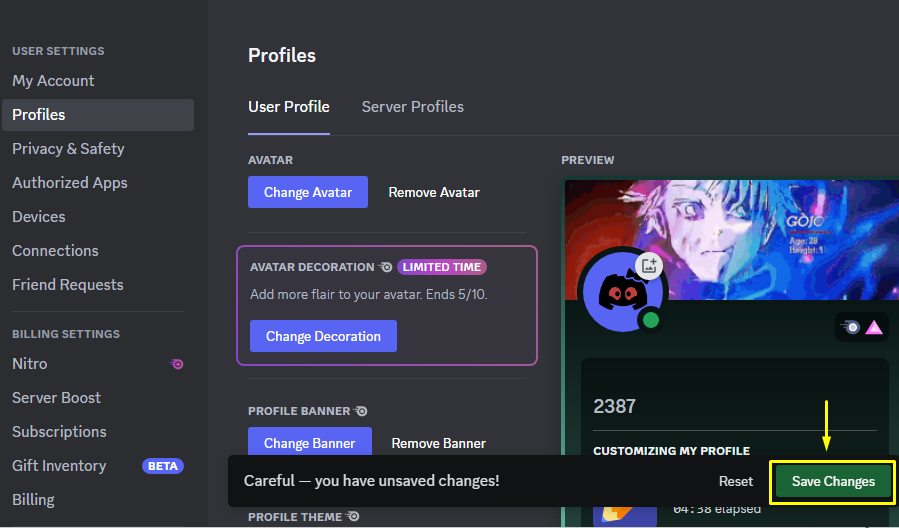899x528 pixels.
Task: Open Devices settings
Action: pyautogui.click(x=38, y=217)
